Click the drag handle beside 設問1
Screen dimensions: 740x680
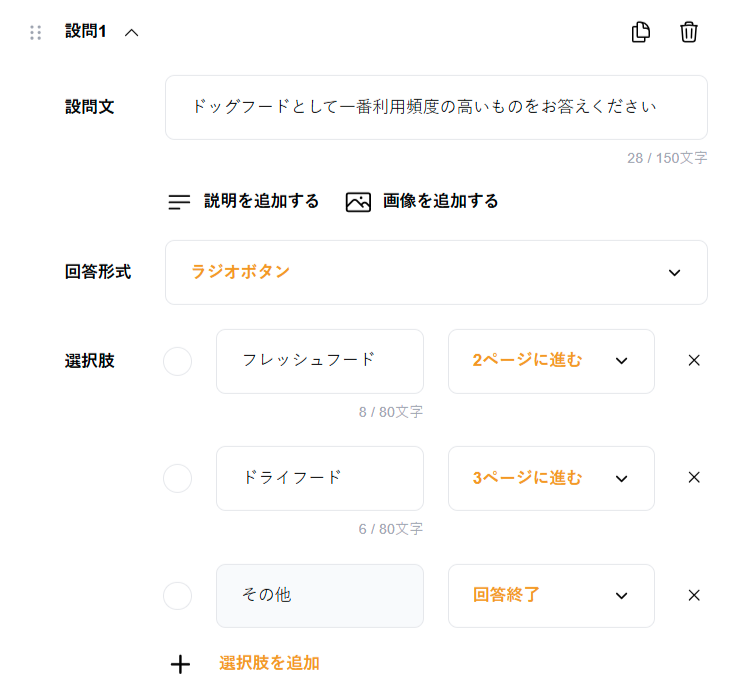[x=36, y=32]
